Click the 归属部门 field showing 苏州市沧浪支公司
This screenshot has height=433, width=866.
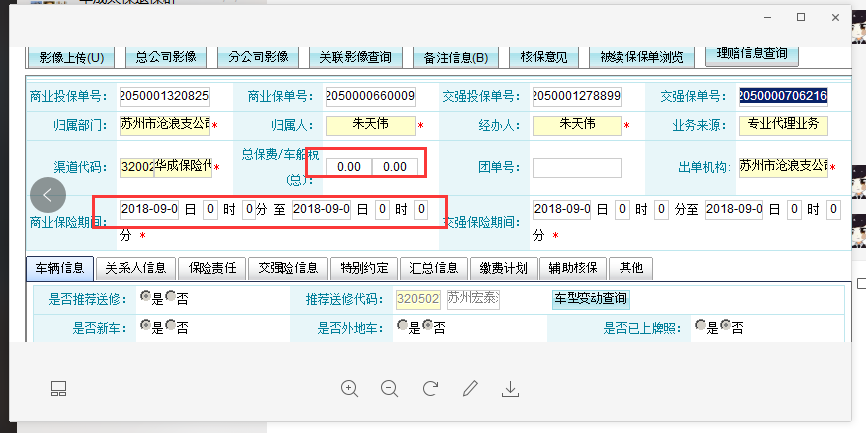(165, 125)
